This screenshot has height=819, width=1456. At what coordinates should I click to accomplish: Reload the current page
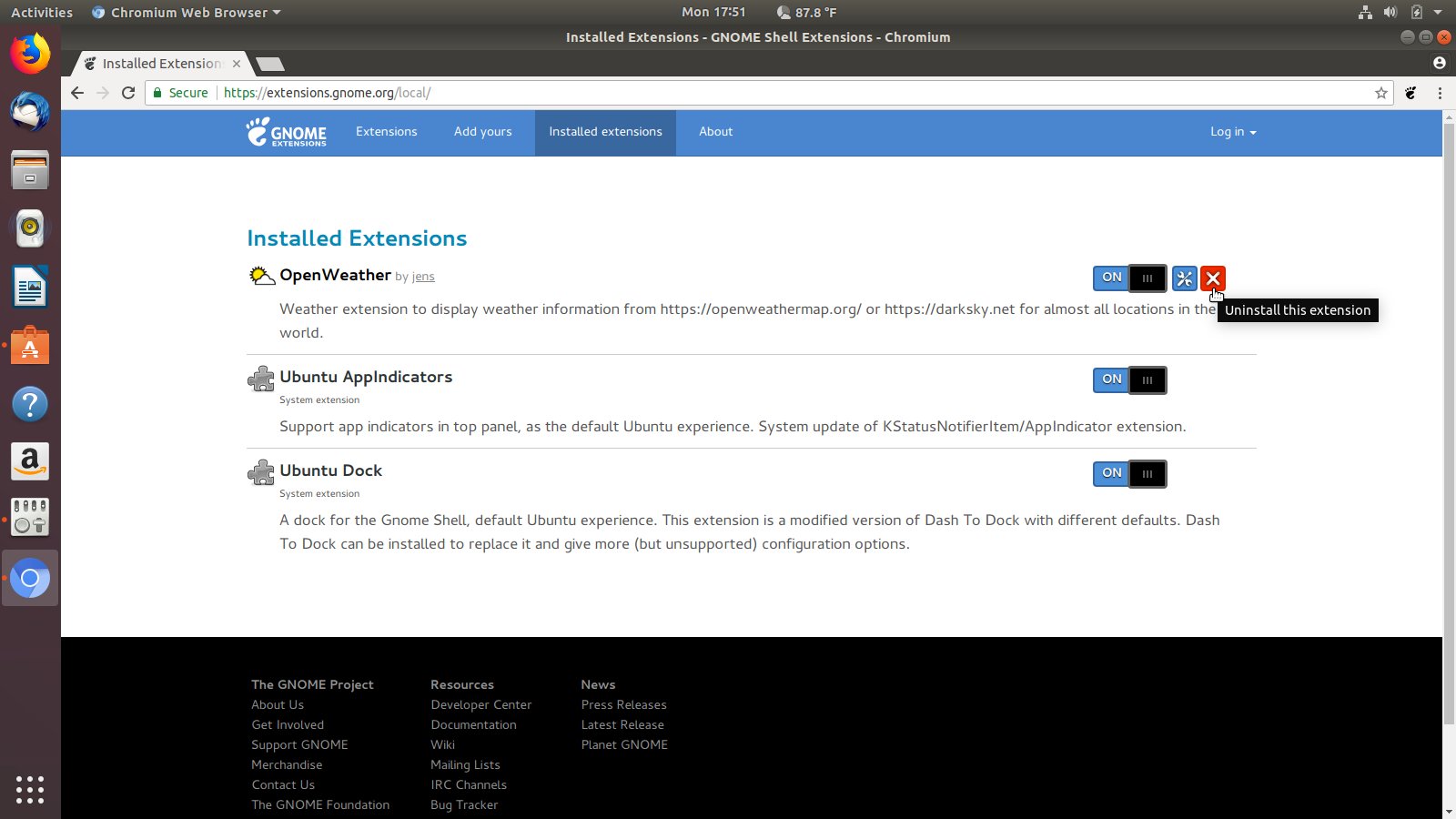128,93
